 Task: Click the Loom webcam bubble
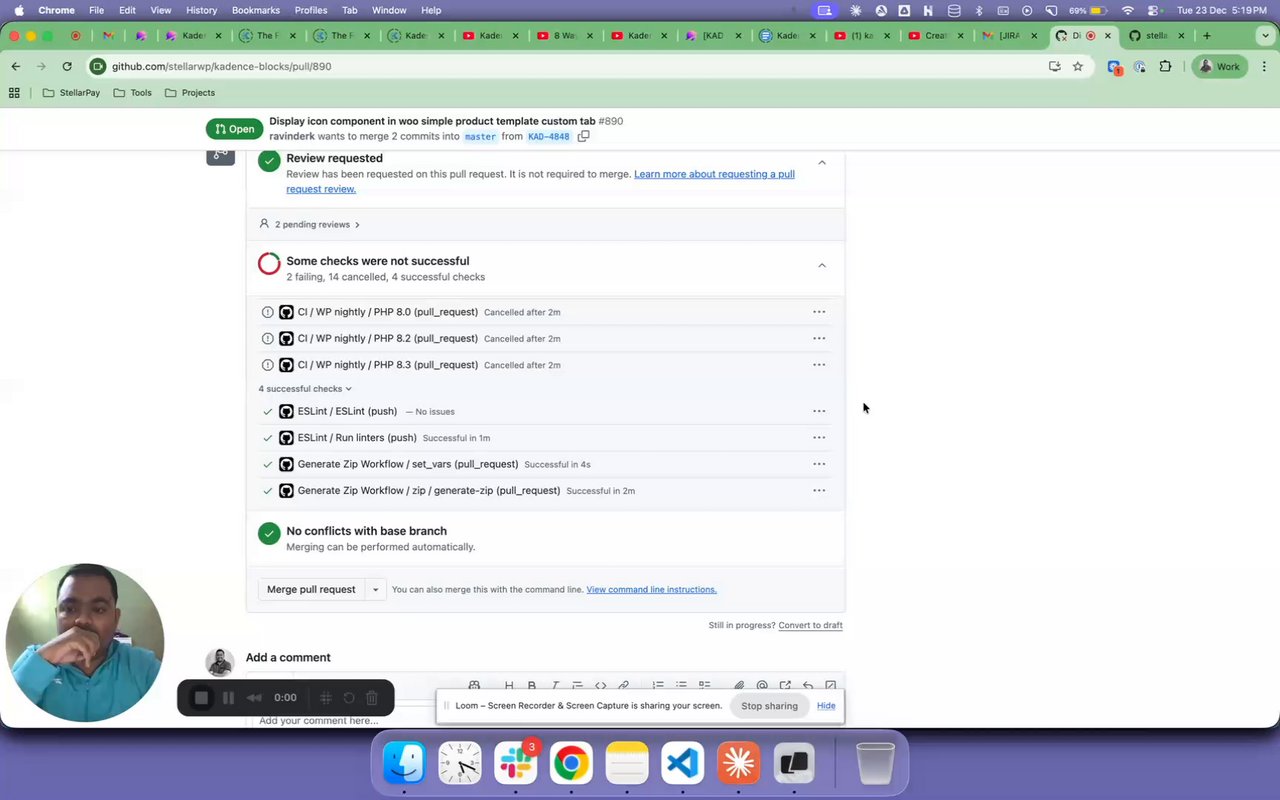coord(84,643)
